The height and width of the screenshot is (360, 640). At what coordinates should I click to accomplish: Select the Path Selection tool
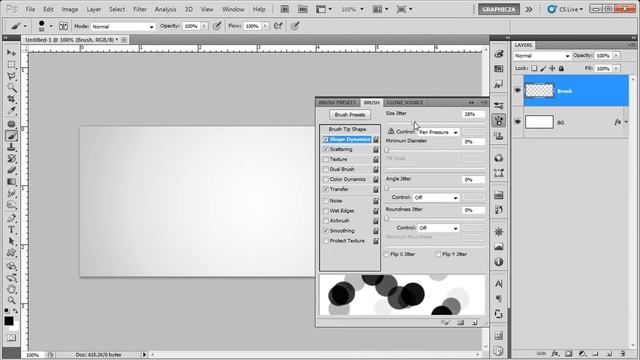[11, 241]
